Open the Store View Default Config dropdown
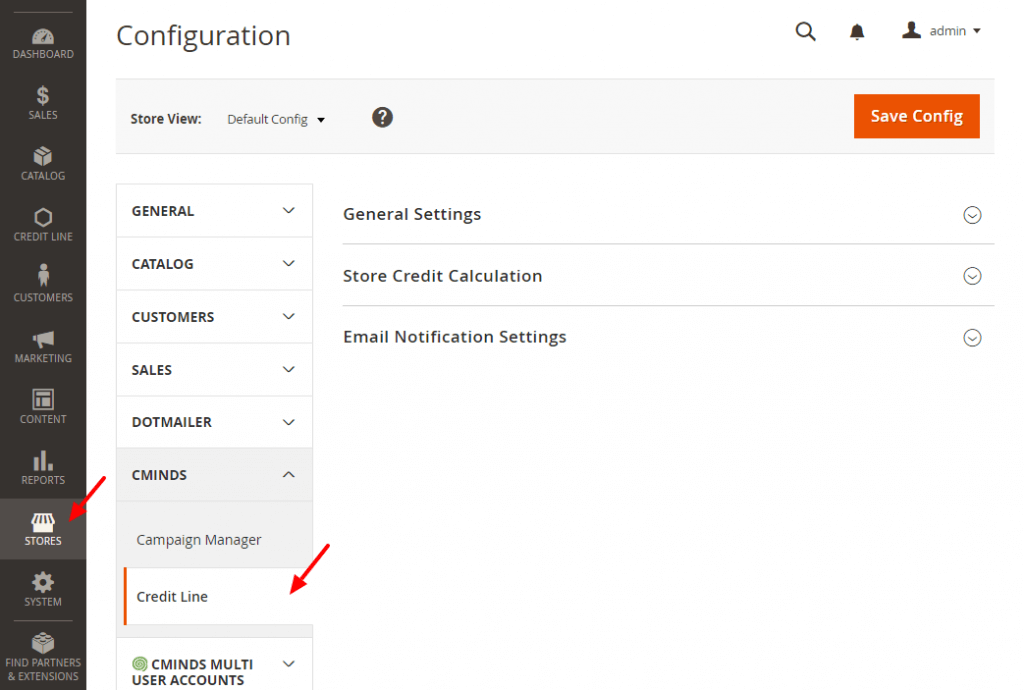Image resolution: width=1024 pixels, height=690 pixels. tap(276, 119)
